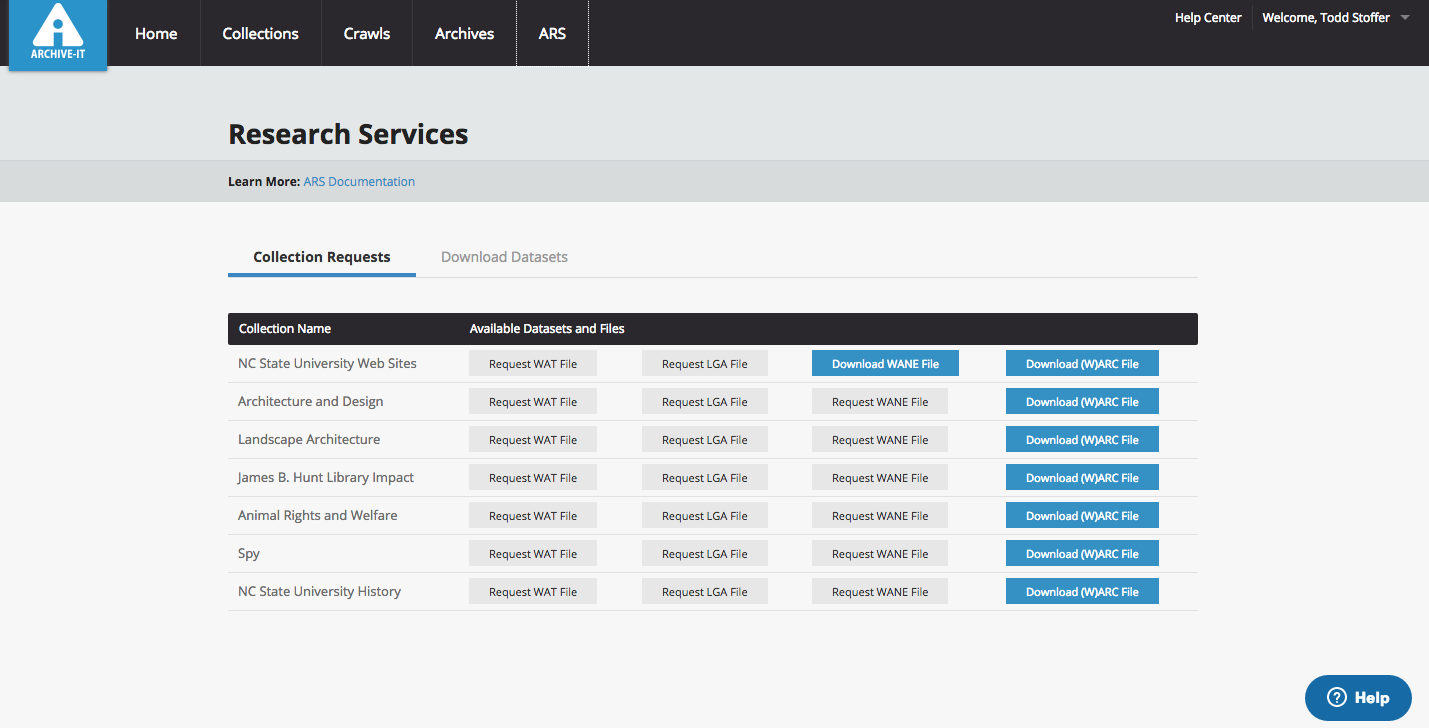Open the Help Center link
The height and width of the screenshot is (728, 1429).
pos(1208,18)
